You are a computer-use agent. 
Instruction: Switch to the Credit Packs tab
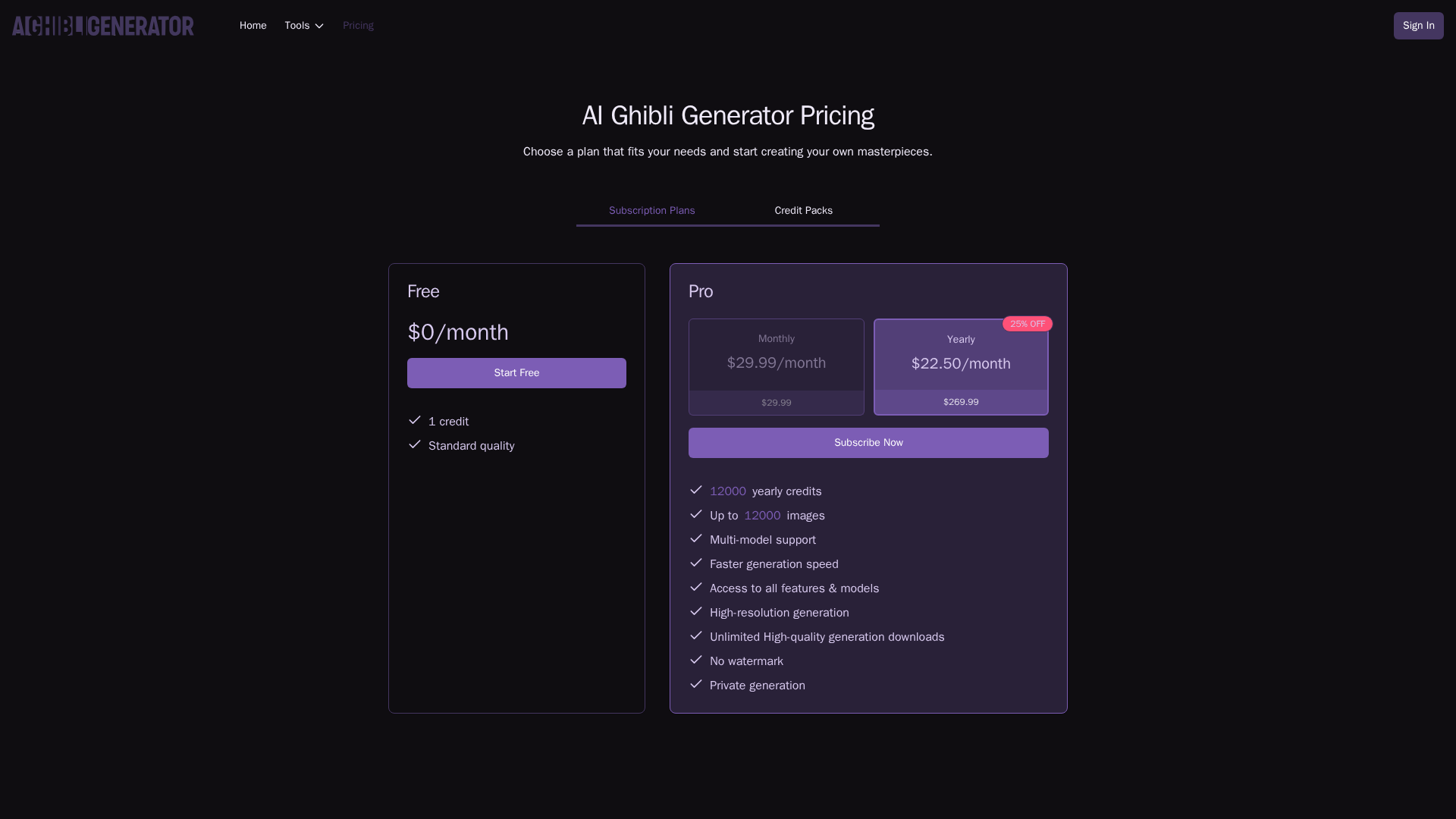(803, 211)
